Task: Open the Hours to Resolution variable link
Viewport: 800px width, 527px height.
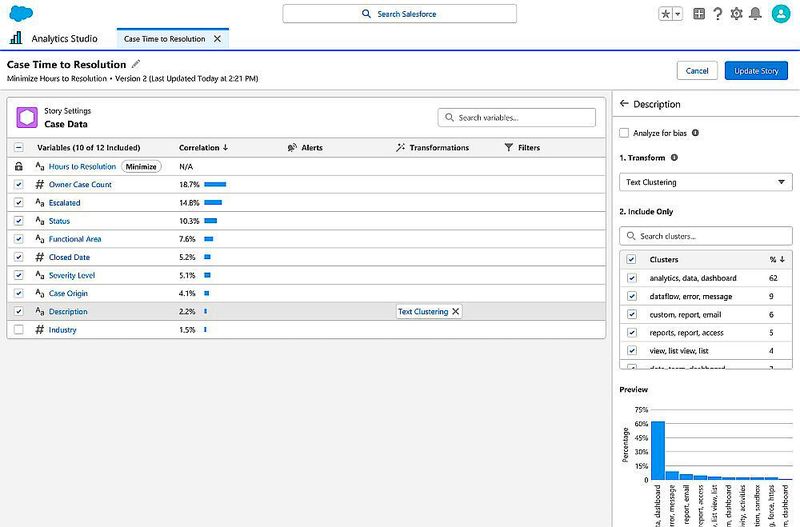Action: (x=82, y=166)
